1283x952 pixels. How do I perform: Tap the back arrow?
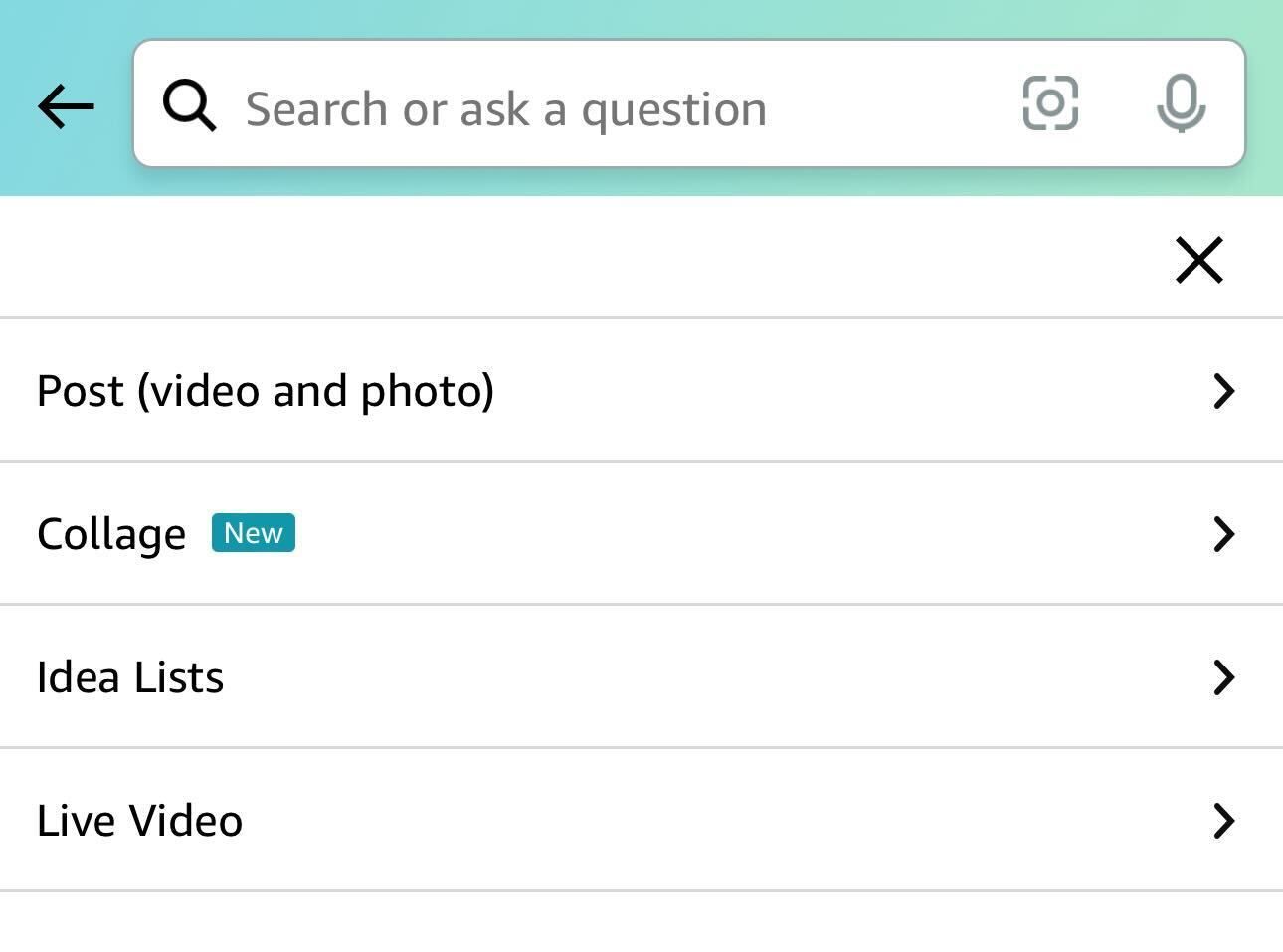(66, 105)
